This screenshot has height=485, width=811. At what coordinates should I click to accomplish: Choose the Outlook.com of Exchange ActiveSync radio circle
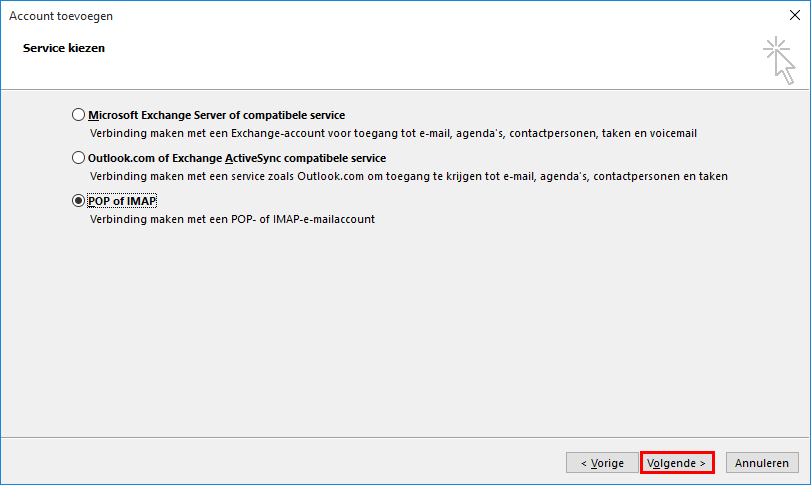[x=79, y=158]
